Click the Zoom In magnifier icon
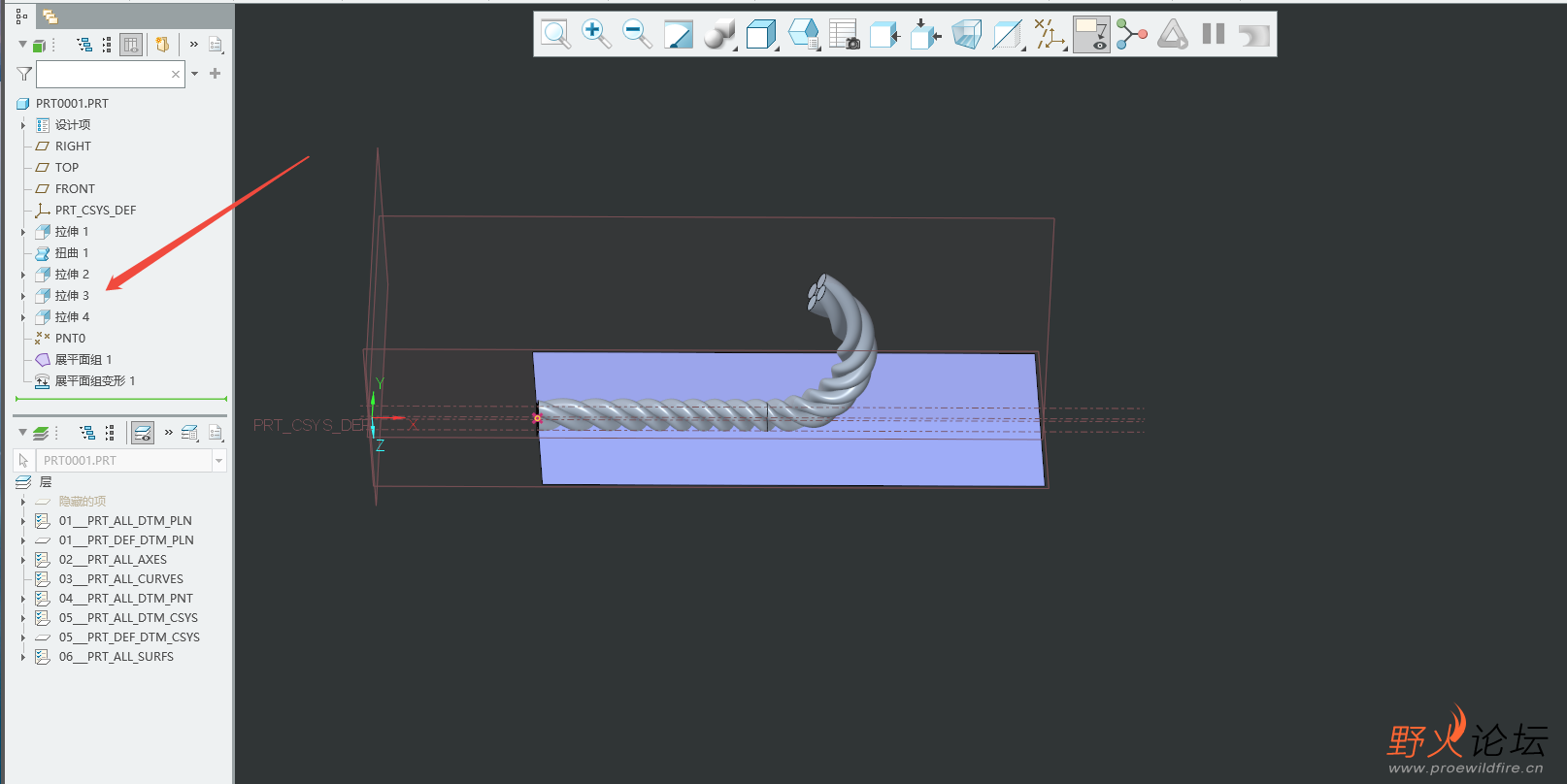 [596, 34]
